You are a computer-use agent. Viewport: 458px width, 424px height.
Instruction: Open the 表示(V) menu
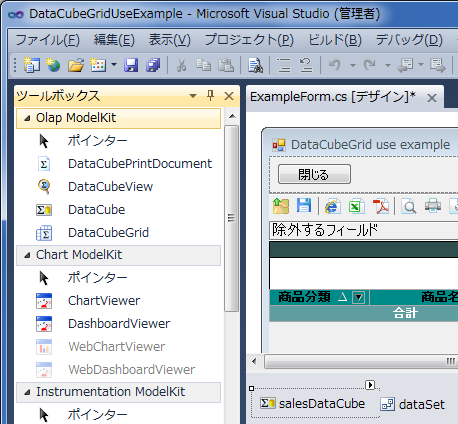point(170,40)
